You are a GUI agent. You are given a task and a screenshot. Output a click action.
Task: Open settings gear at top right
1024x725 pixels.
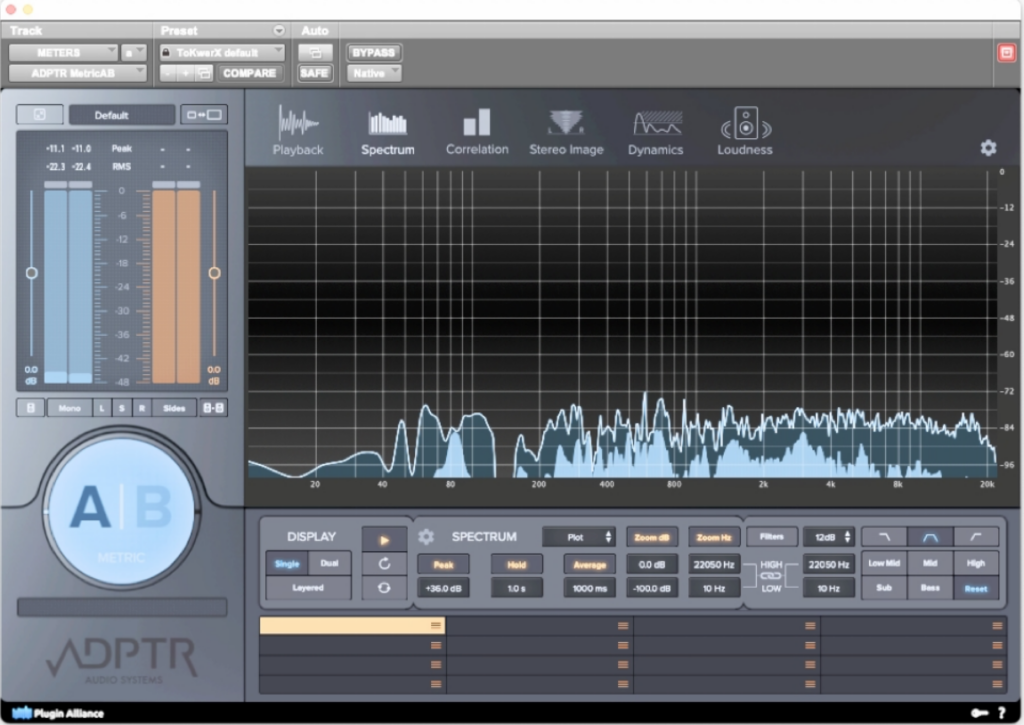pyautogui.click(x=988, y=148)
